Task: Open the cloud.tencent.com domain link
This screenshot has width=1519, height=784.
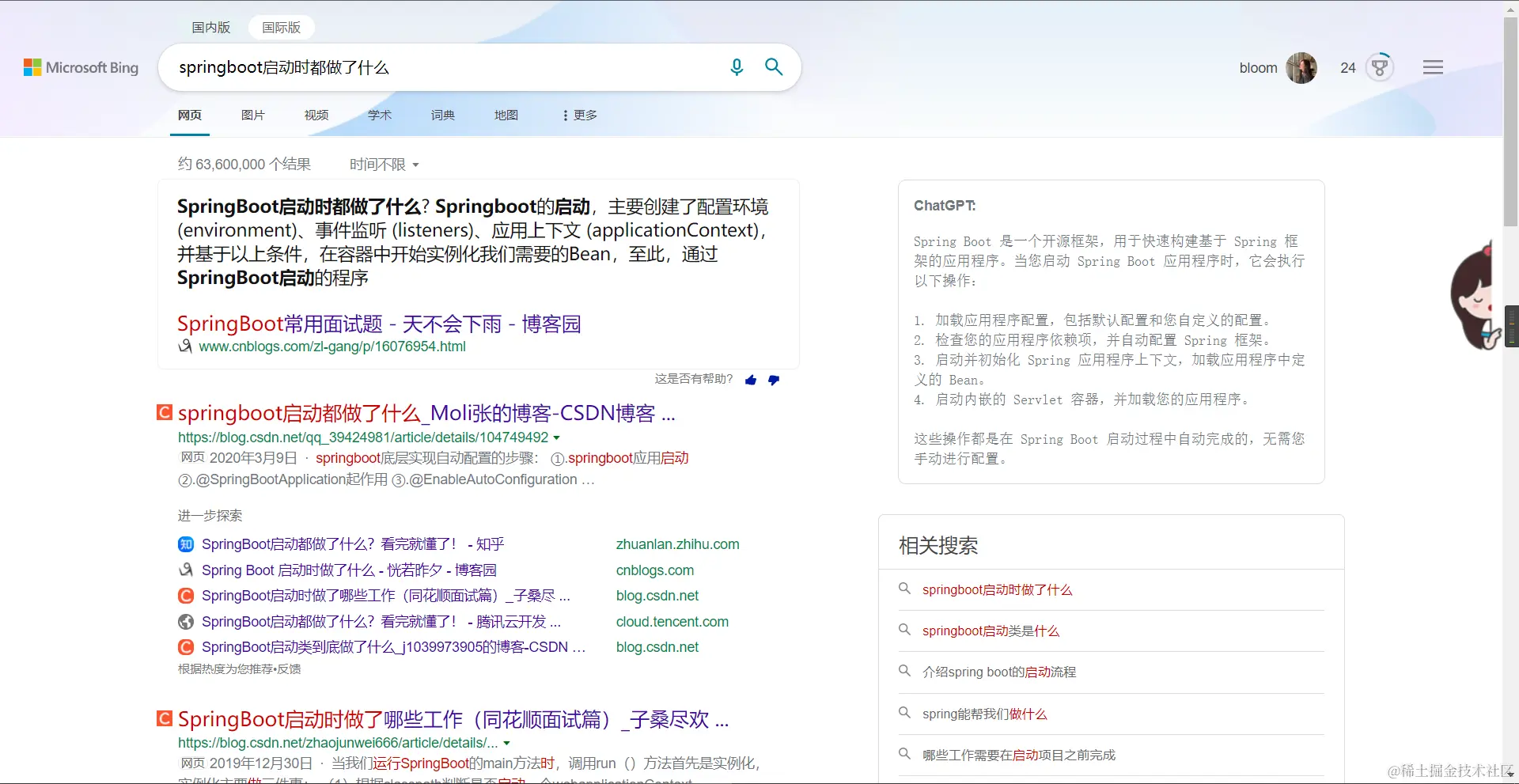Action: tap(672, 622)
